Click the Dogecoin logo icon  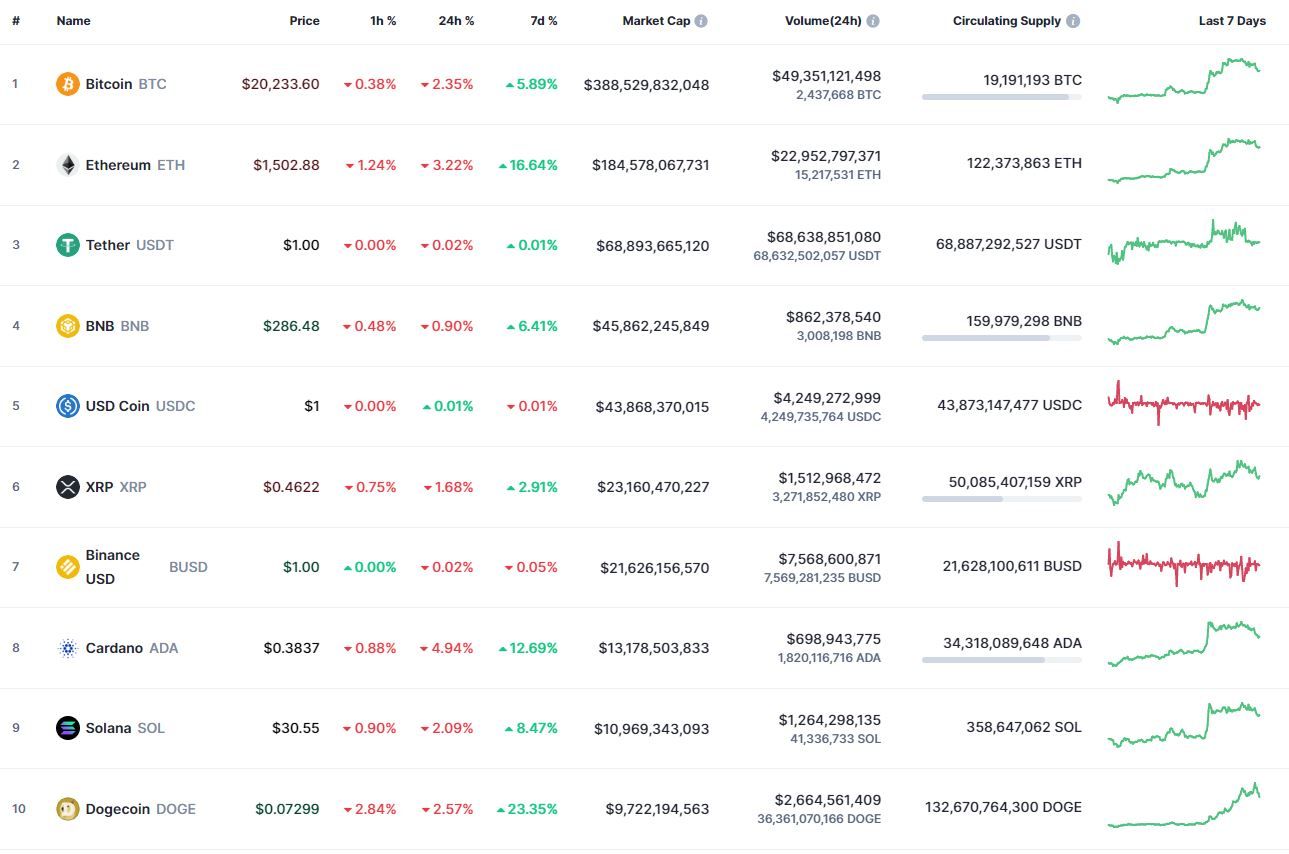tap(68, 809)
